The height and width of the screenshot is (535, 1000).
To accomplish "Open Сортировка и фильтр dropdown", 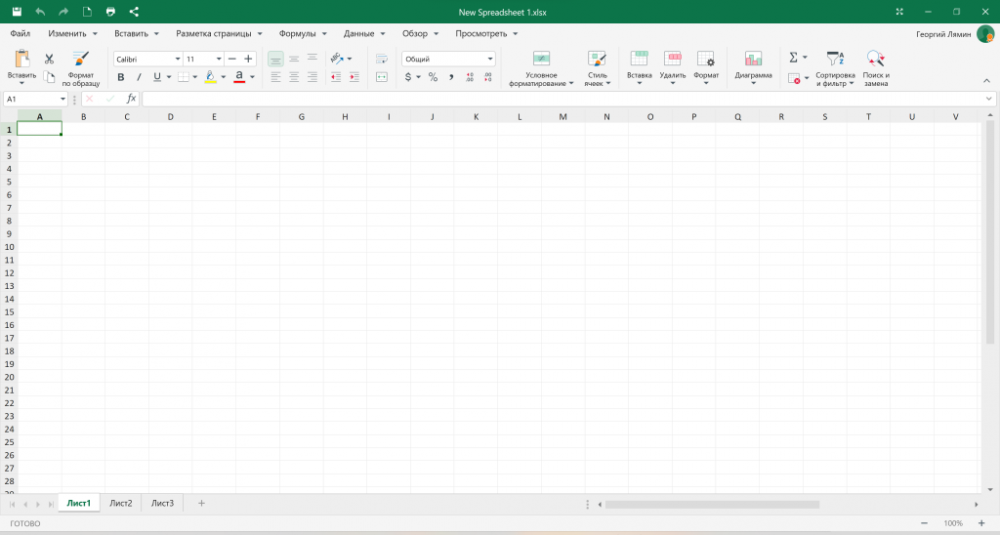I will 835,68.
